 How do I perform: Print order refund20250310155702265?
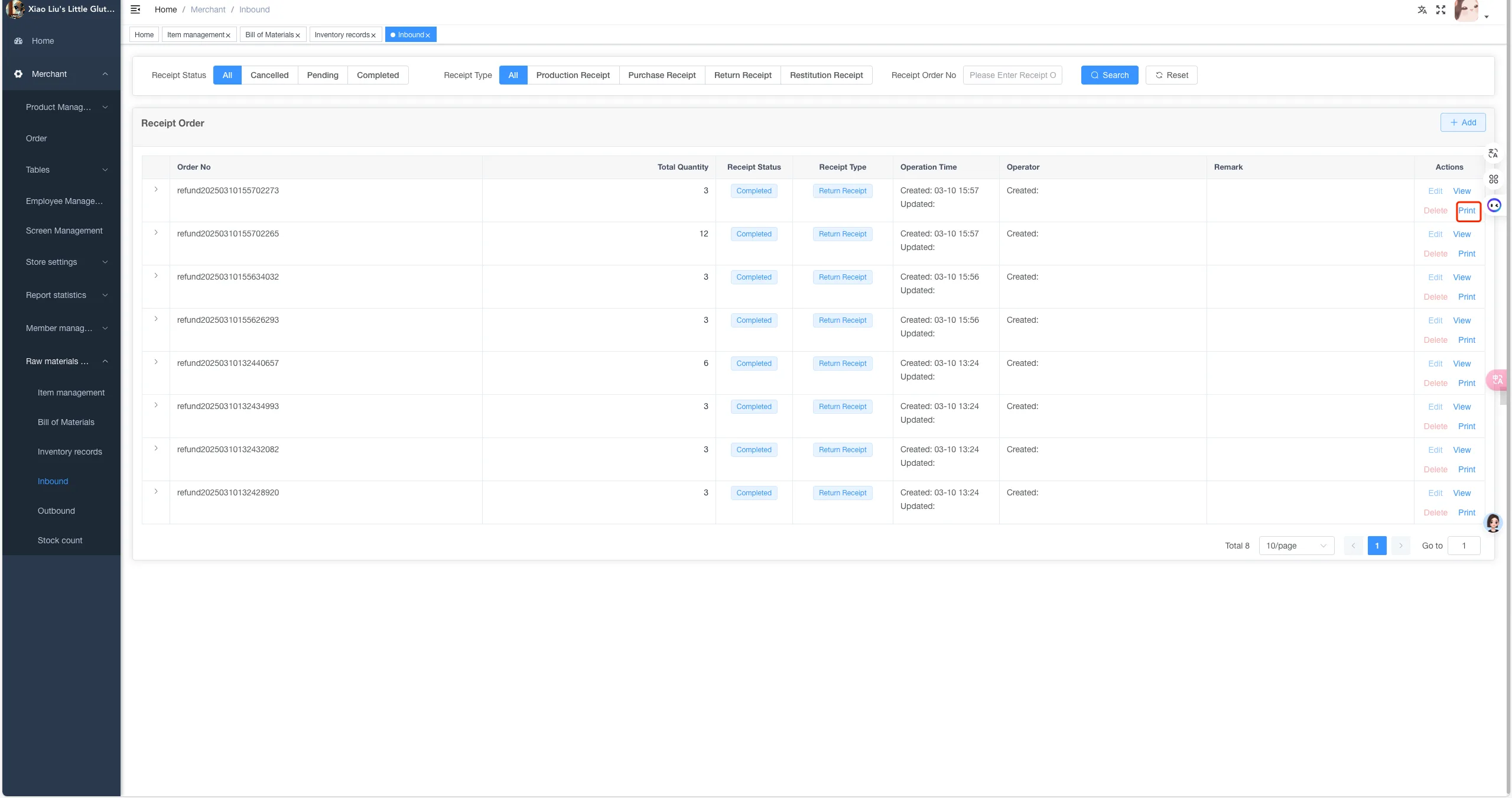[1467, 254]
